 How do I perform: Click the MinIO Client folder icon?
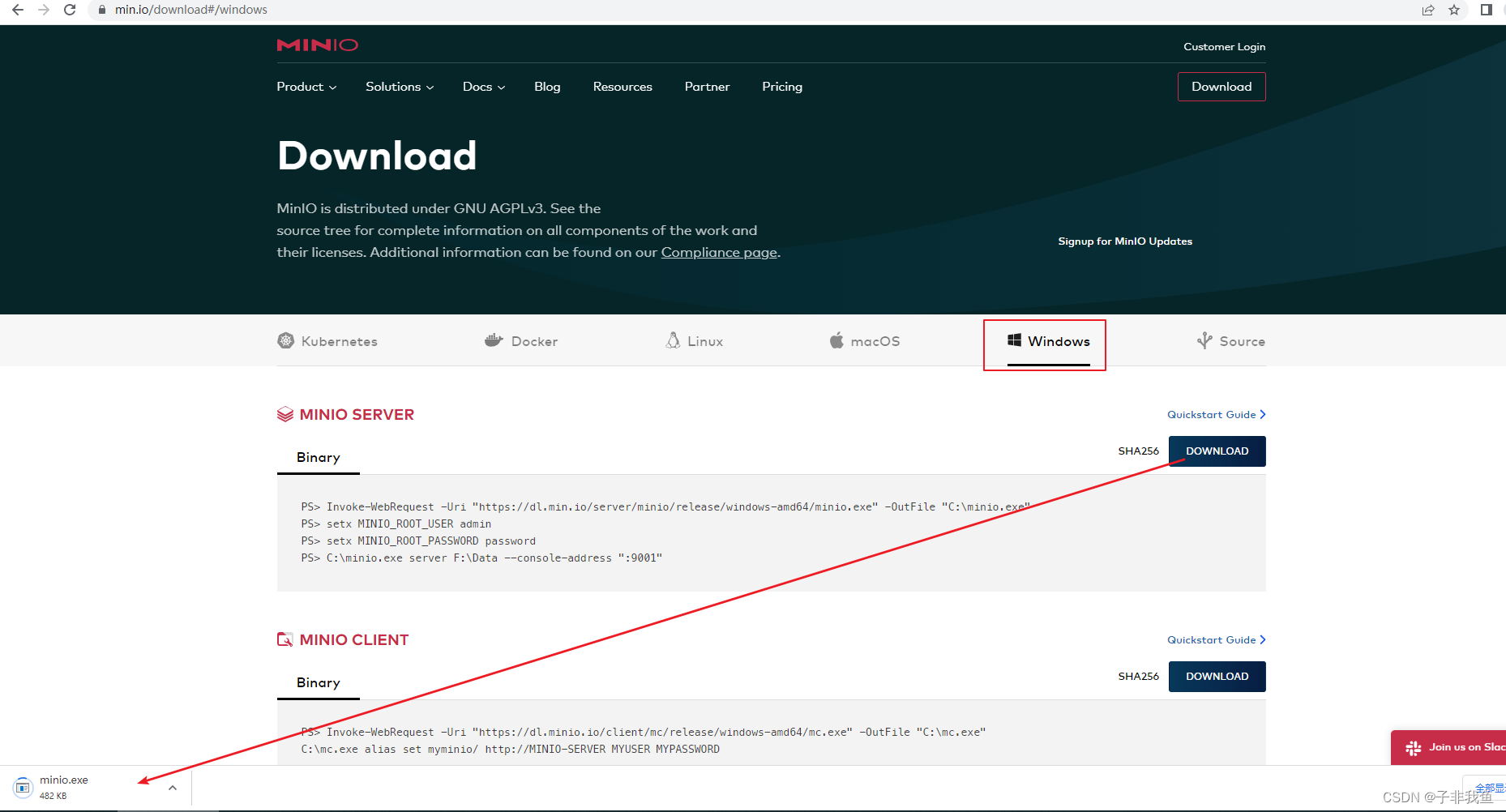285,639
